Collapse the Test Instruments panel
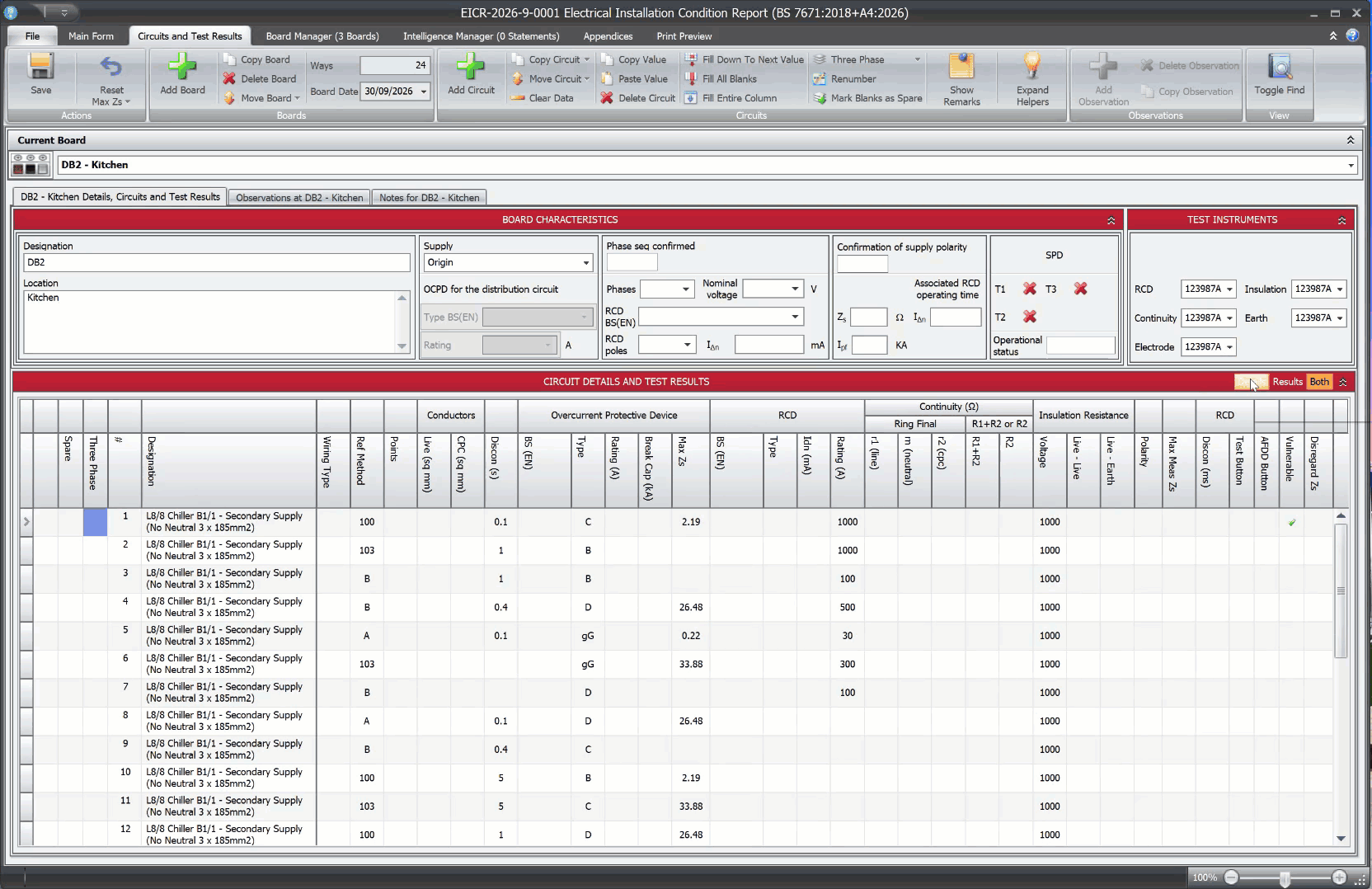 pyautogui.click(x=1341, y=220)
